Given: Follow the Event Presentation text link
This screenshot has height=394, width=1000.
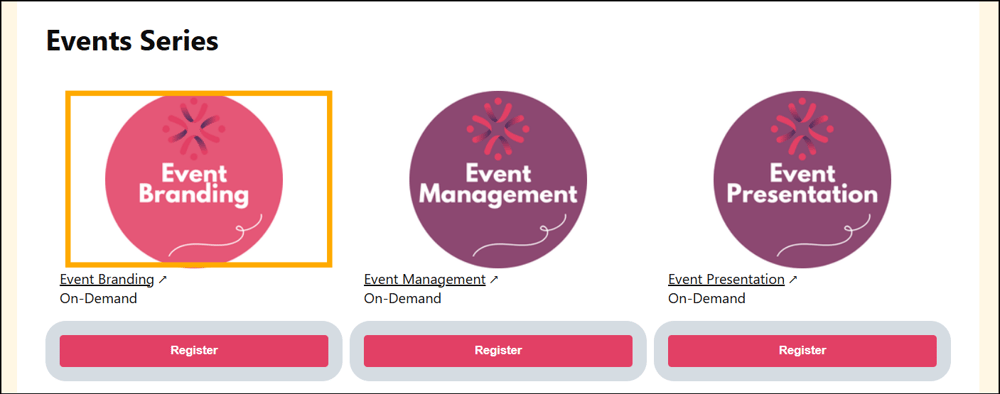Looking at the screenshot, I should 726,279.
